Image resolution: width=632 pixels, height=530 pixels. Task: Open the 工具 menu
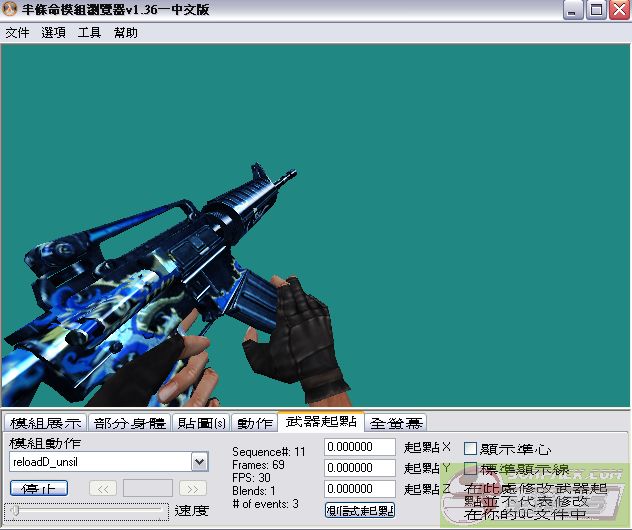pos(90,32)
